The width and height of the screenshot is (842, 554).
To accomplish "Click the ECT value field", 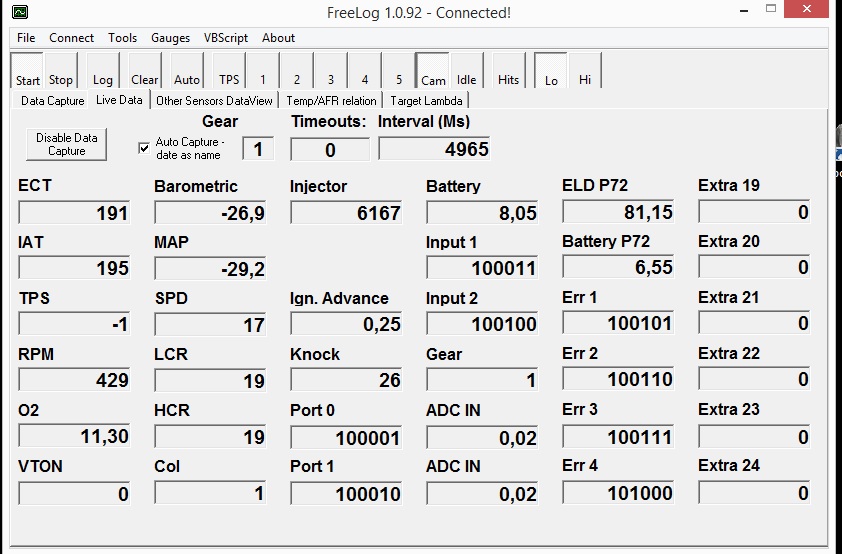I will click(74, 213).
